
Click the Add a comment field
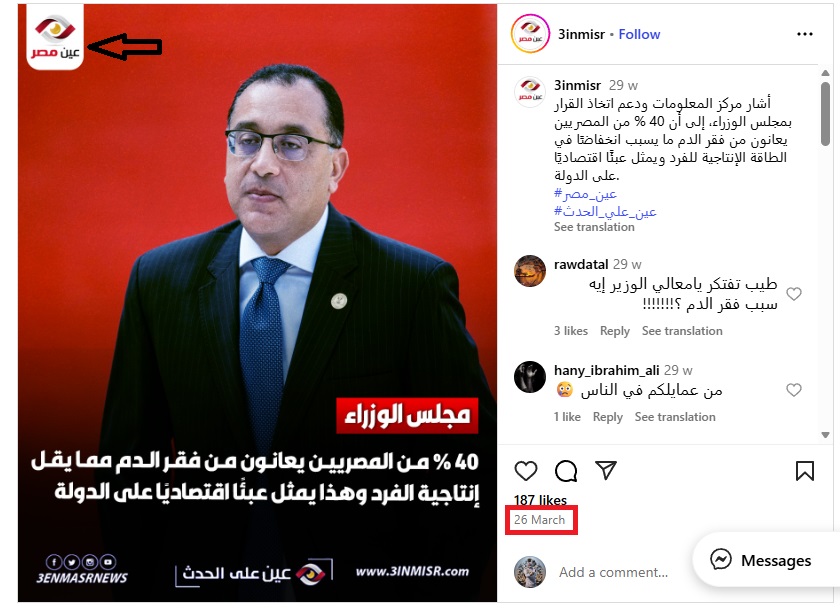613,572
